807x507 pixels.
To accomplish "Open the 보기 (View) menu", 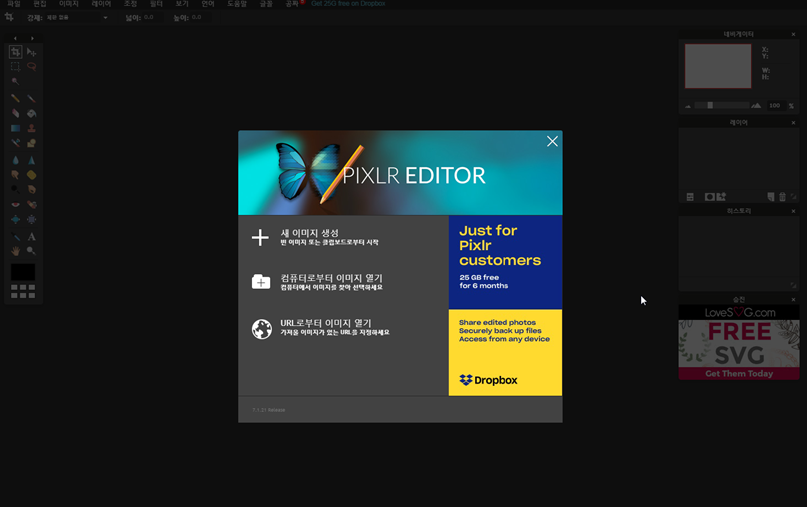I will [182, 4].
